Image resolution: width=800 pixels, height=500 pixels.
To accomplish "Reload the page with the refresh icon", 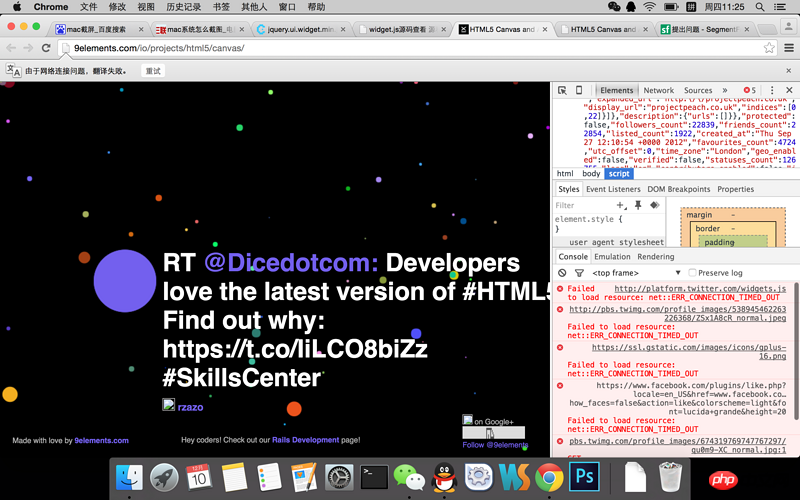I will point(46,48).
